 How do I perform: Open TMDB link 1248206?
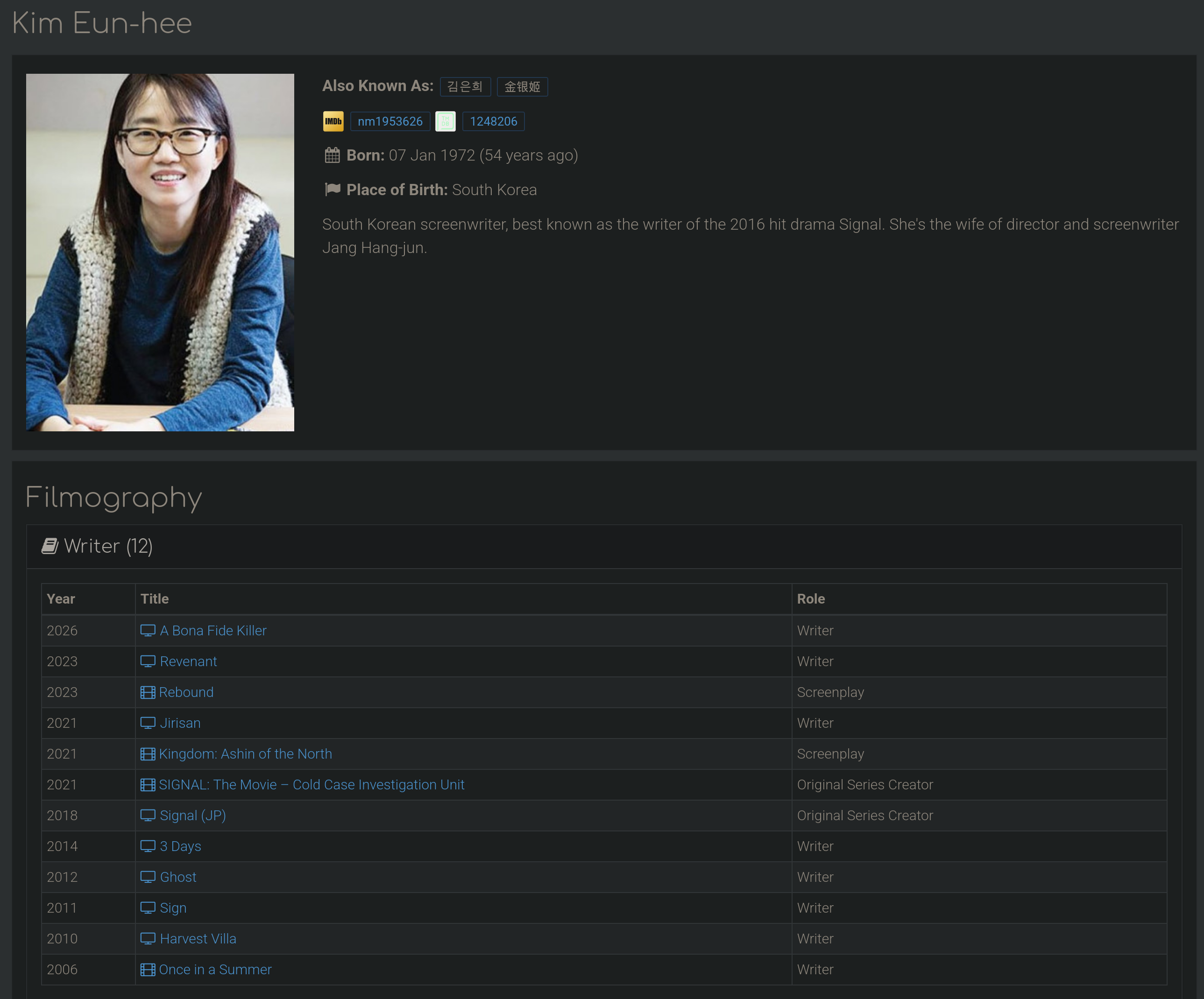tap(494, 121)
